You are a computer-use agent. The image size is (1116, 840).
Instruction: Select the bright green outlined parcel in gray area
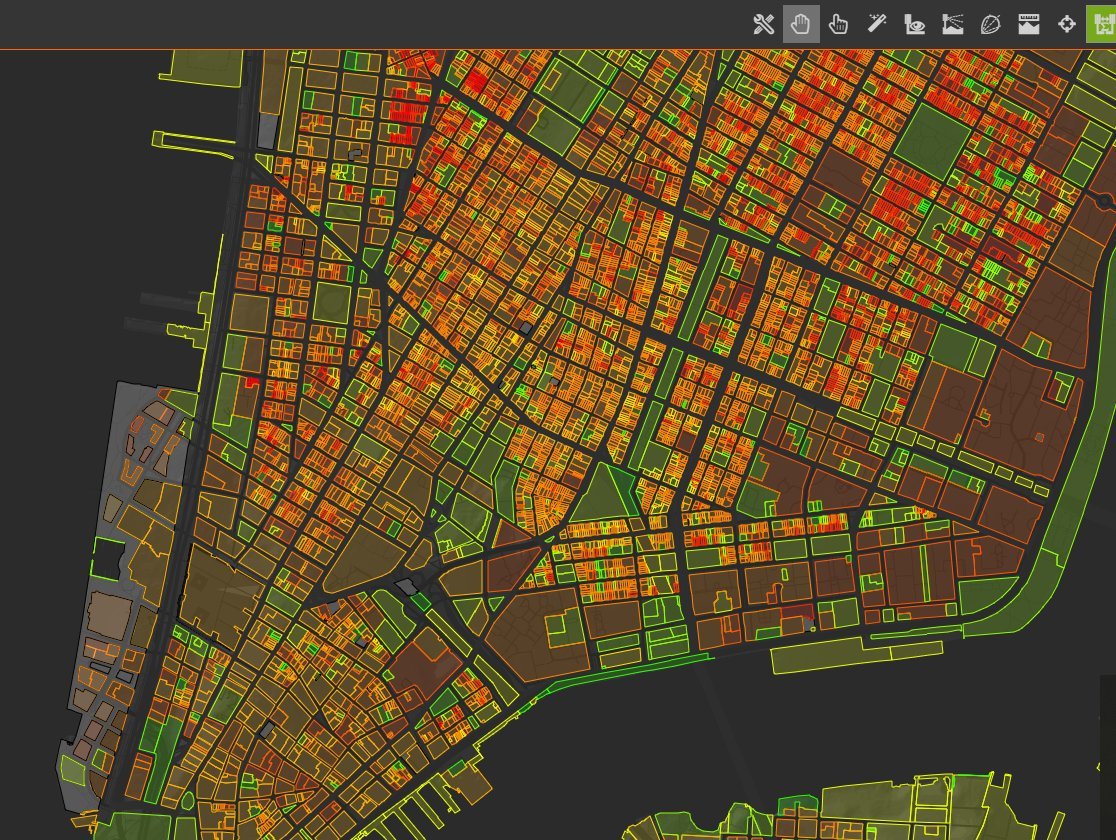pyautogui.click(x=106, y=559)
